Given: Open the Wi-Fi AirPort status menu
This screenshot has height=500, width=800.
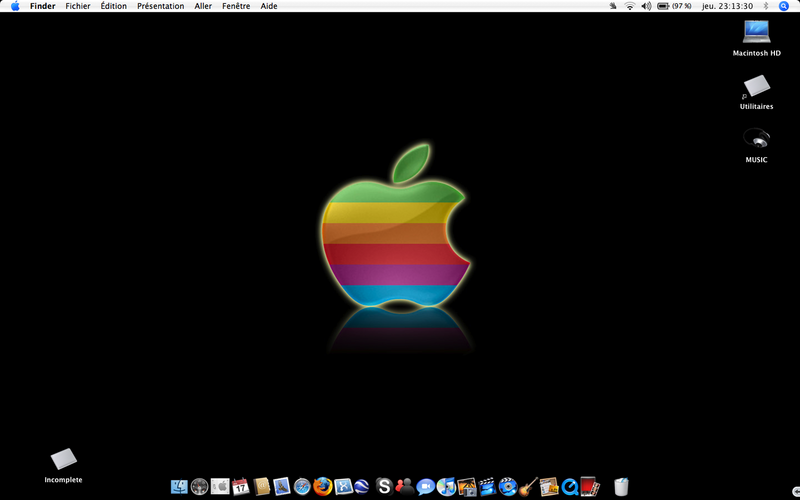Looking at the screenshot, I should click(x=630, y=6).
